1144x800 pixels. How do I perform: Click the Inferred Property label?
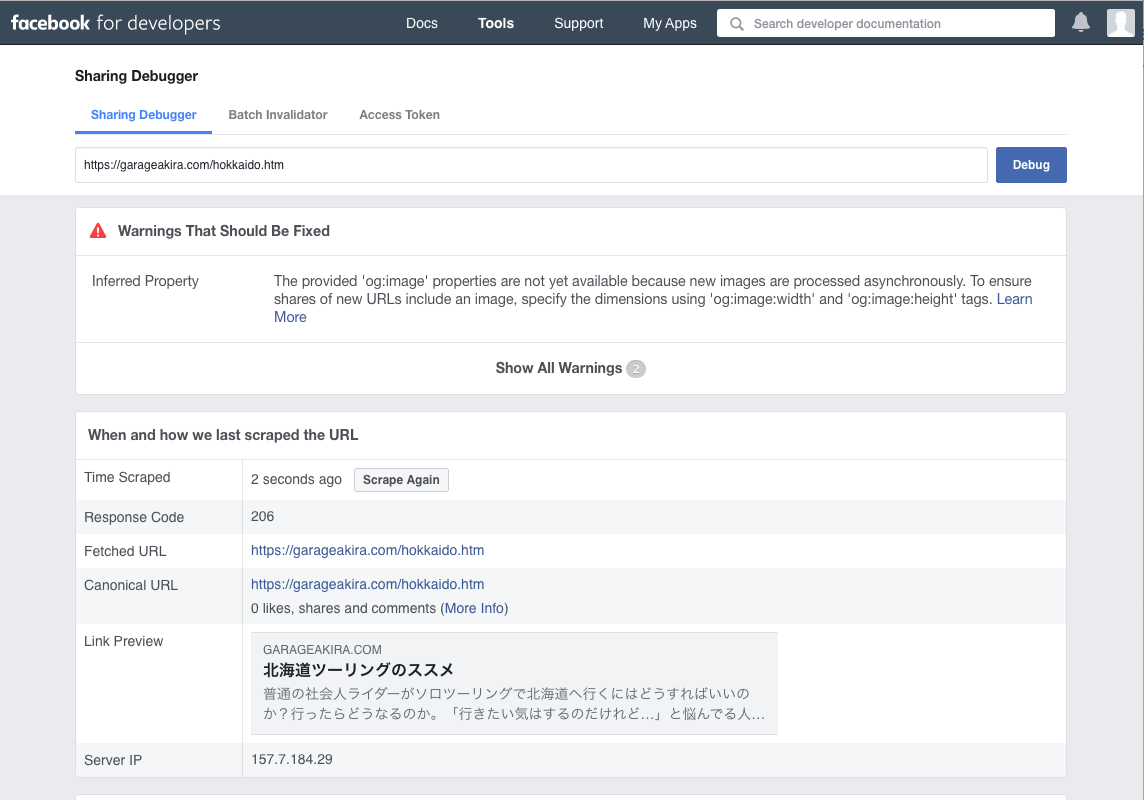pyautogui.click(x=145, y=281)
